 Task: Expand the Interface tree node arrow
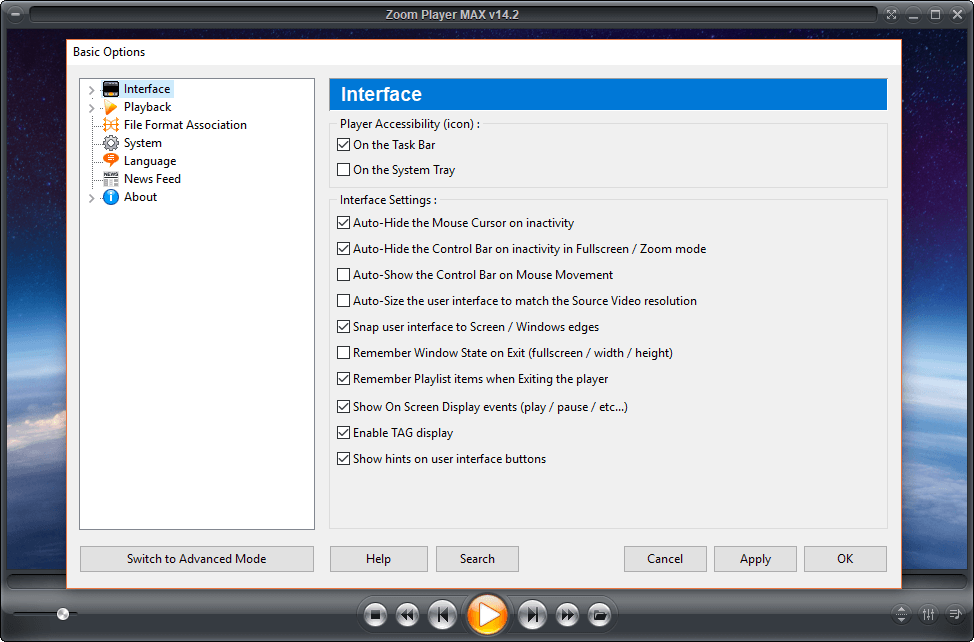click(x=91, y=89)
